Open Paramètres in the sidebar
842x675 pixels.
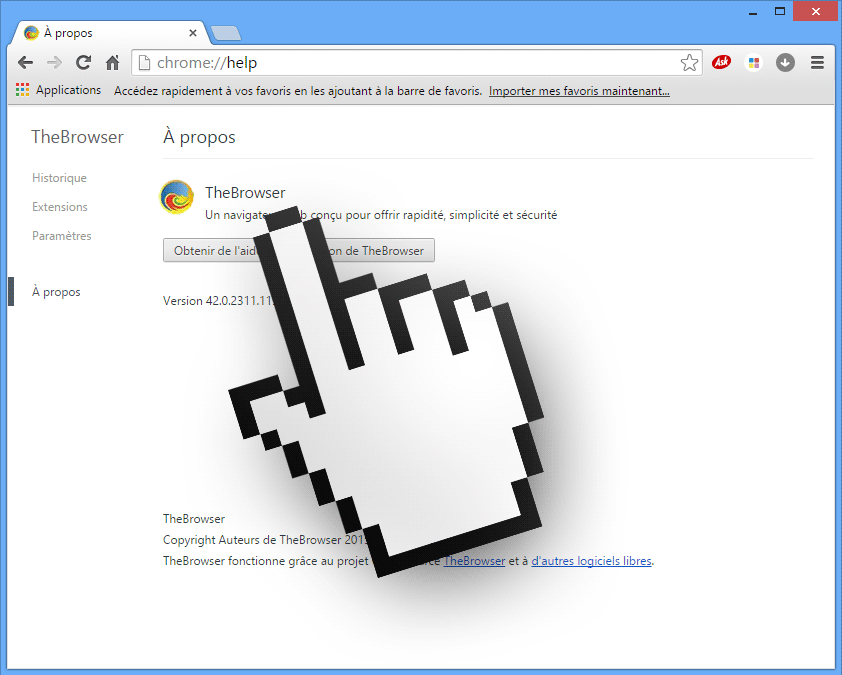61,236
